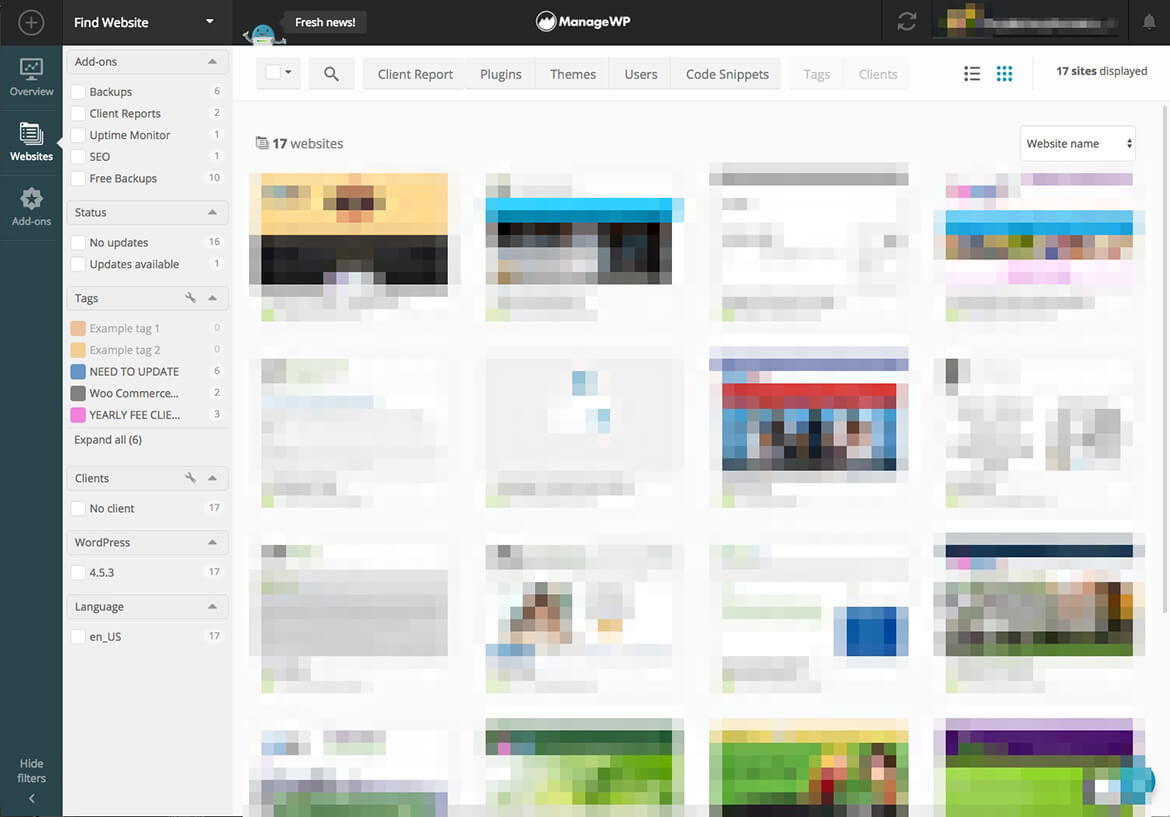Select the Example tag 1 swatch
1170x817 pixels.
point(78,328)
